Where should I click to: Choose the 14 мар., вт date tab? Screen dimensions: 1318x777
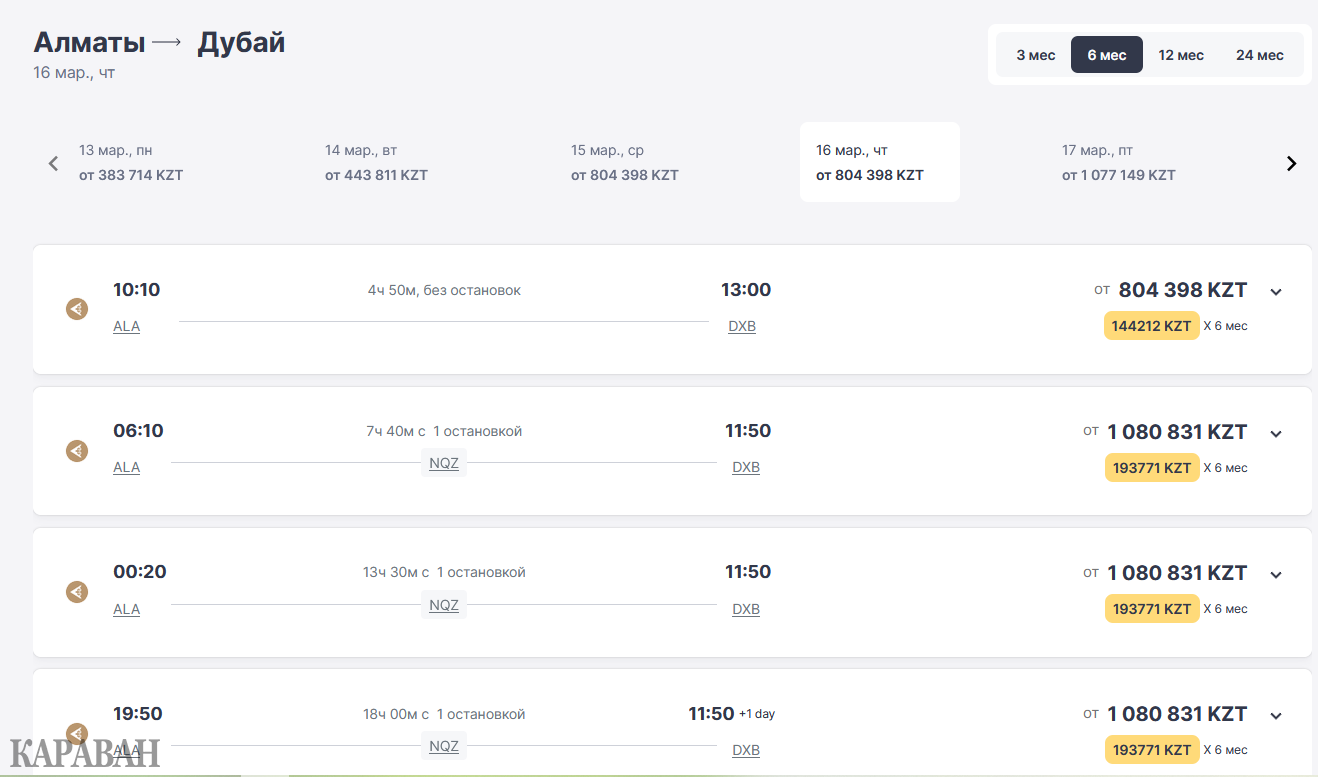(377, 162)
